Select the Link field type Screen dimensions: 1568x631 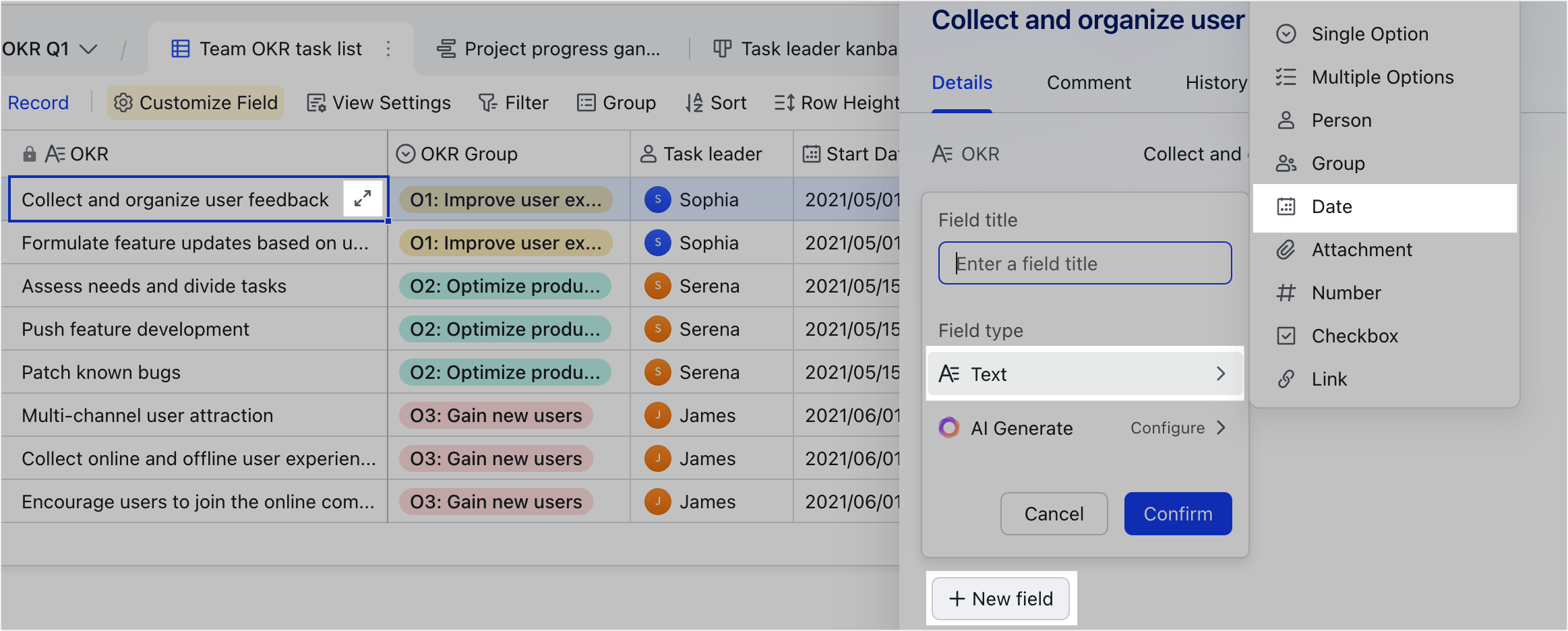coord(1385,379)
